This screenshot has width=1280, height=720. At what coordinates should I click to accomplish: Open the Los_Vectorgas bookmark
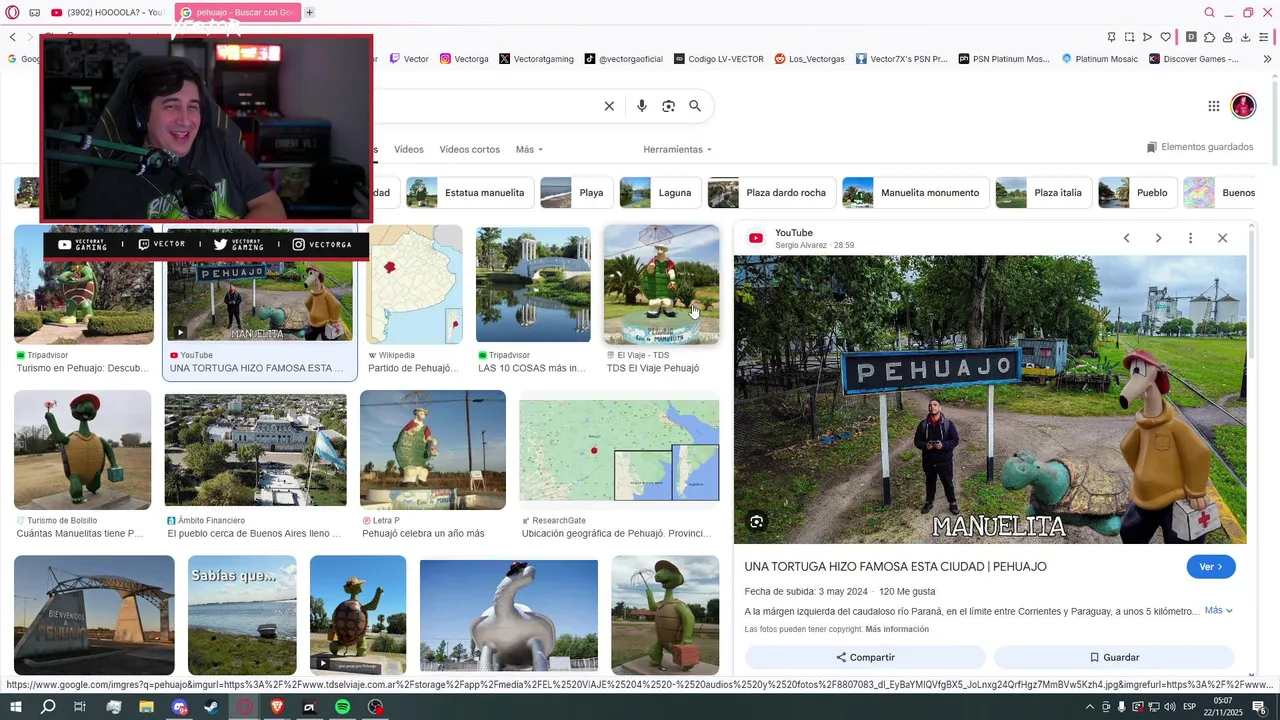810,59
